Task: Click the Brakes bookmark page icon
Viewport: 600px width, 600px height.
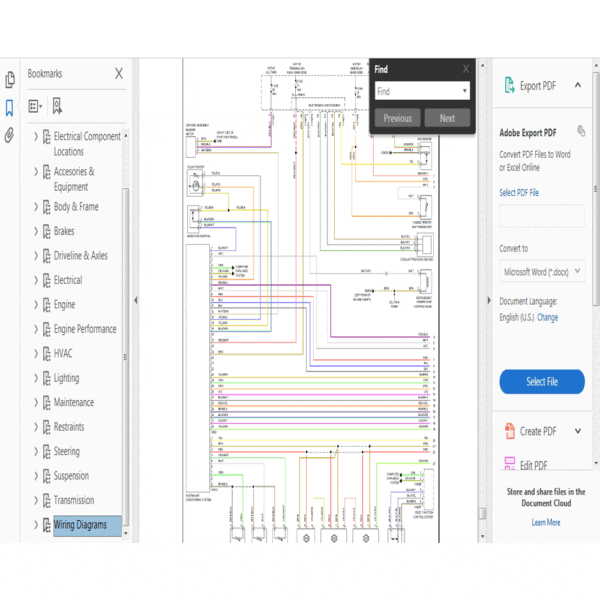Action: 46,232
